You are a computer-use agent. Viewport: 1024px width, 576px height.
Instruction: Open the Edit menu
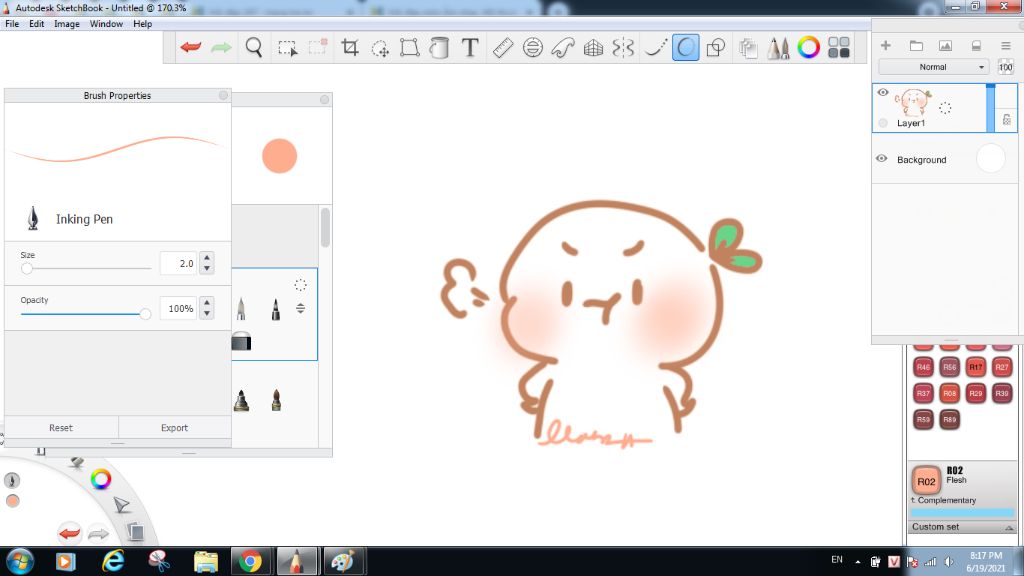[x=37, y=24]
